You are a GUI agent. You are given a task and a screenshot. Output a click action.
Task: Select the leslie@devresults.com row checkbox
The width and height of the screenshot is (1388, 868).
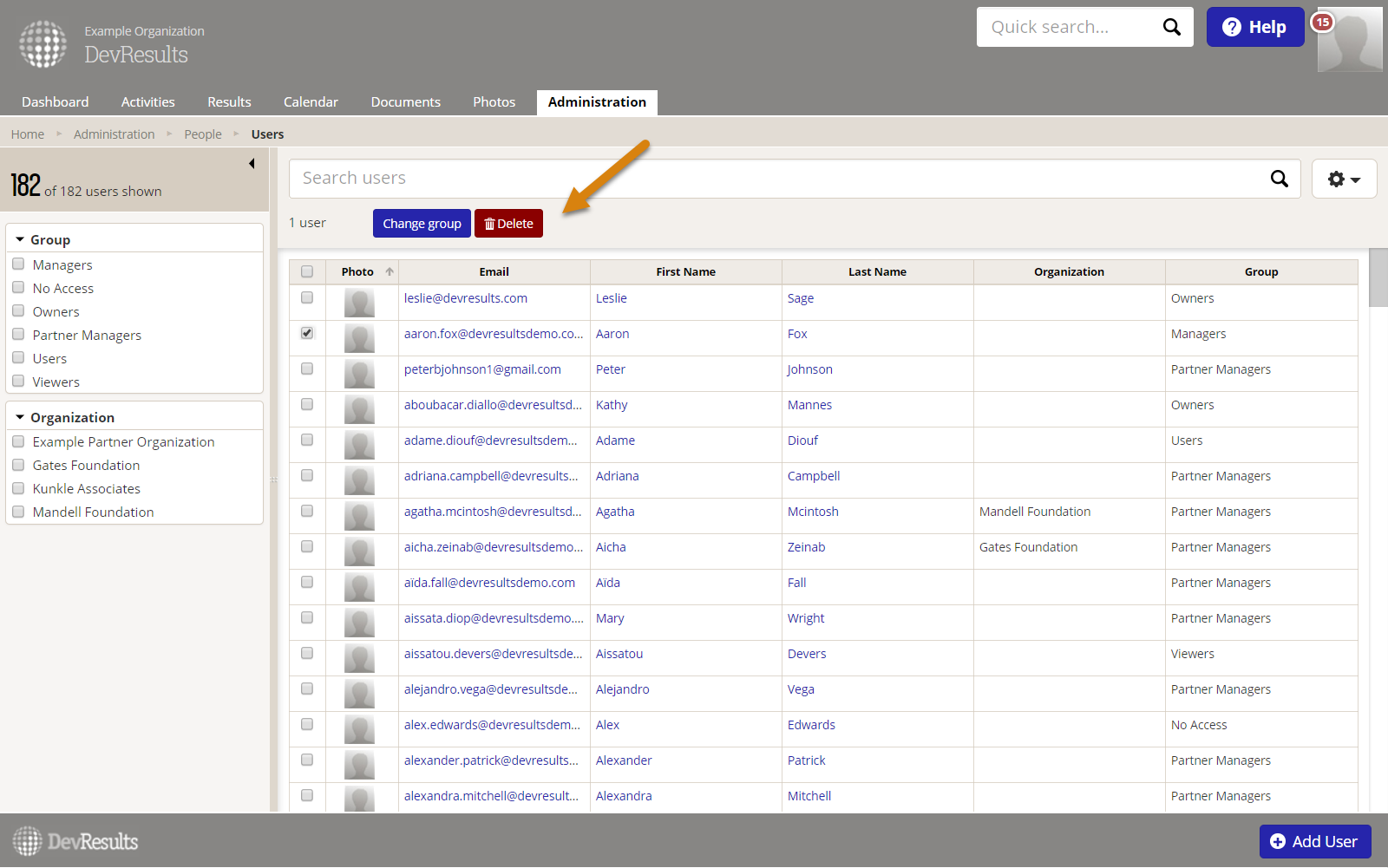point(307,297)
